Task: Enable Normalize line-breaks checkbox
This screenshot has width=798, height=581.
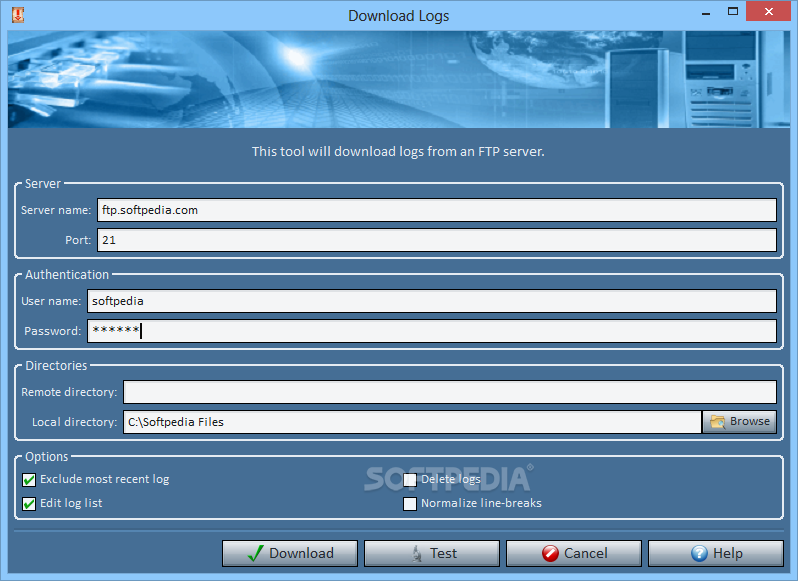Action: (x=410, y=504)
